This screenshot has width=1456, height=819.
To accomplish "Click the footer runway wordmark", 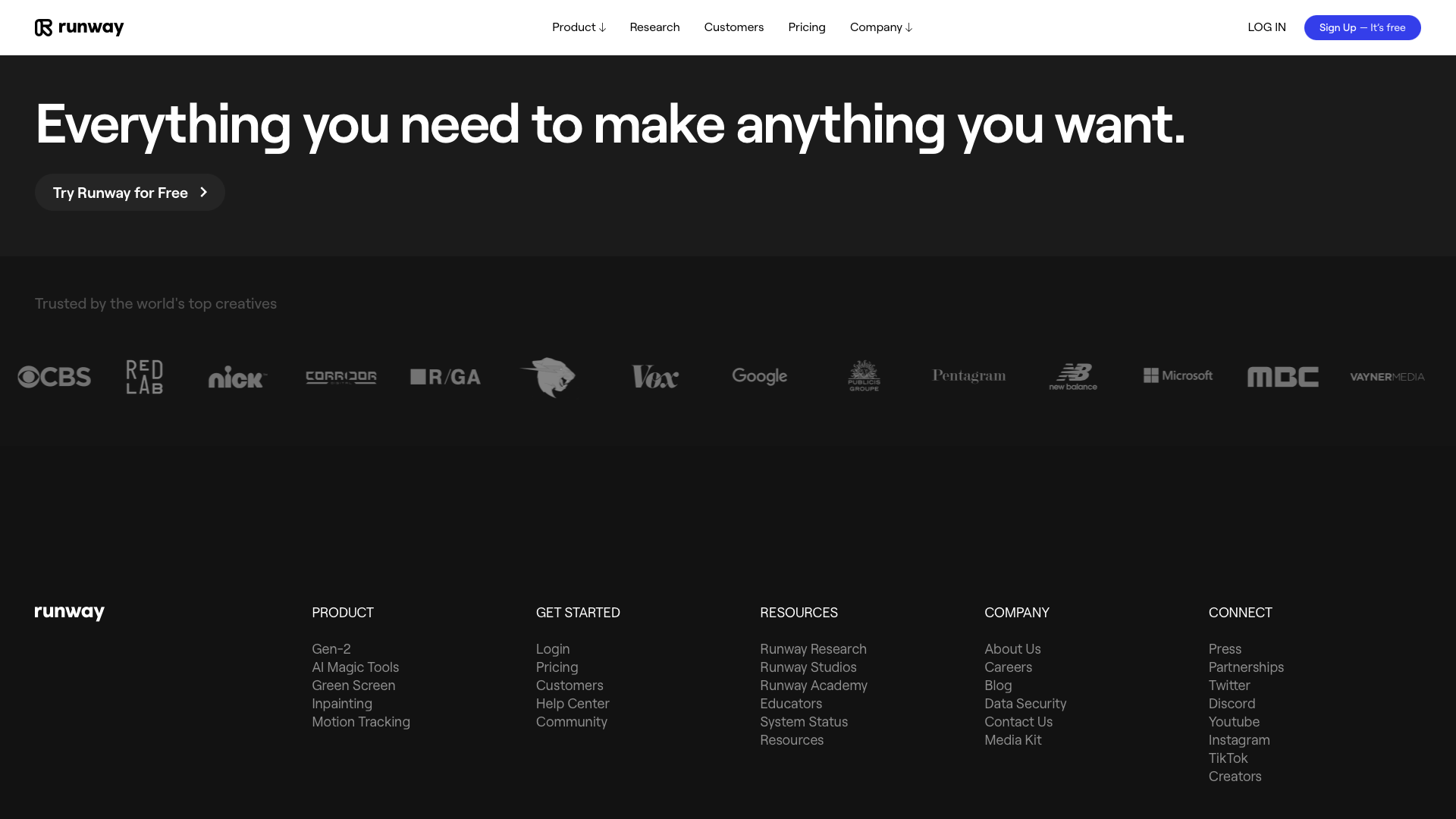I will tap(70, 613).
